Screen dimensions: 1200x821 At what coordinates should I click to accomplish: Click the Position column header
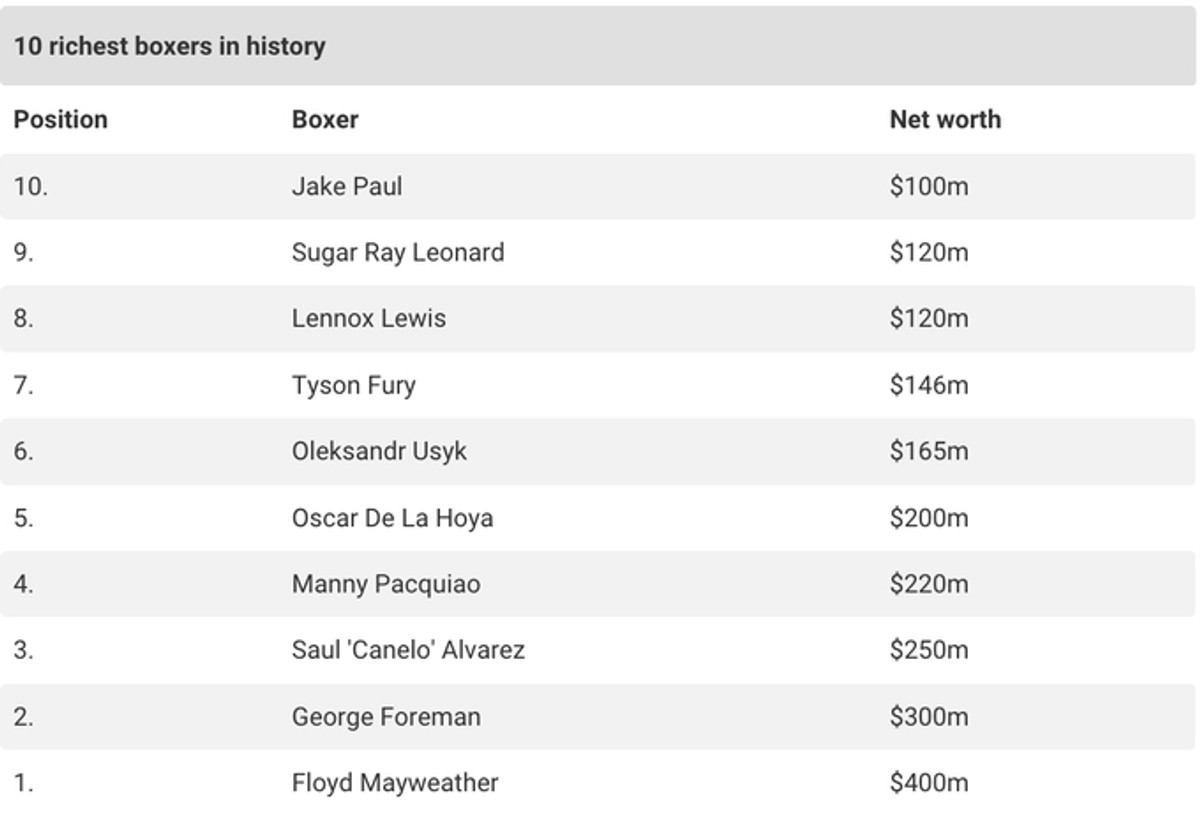point(60,120)
